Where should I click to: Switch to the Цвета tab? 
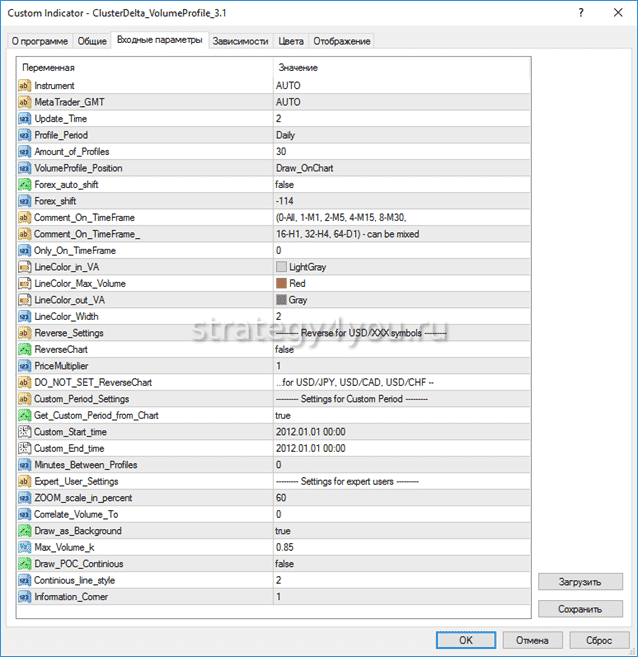click(x=290, y=41)
